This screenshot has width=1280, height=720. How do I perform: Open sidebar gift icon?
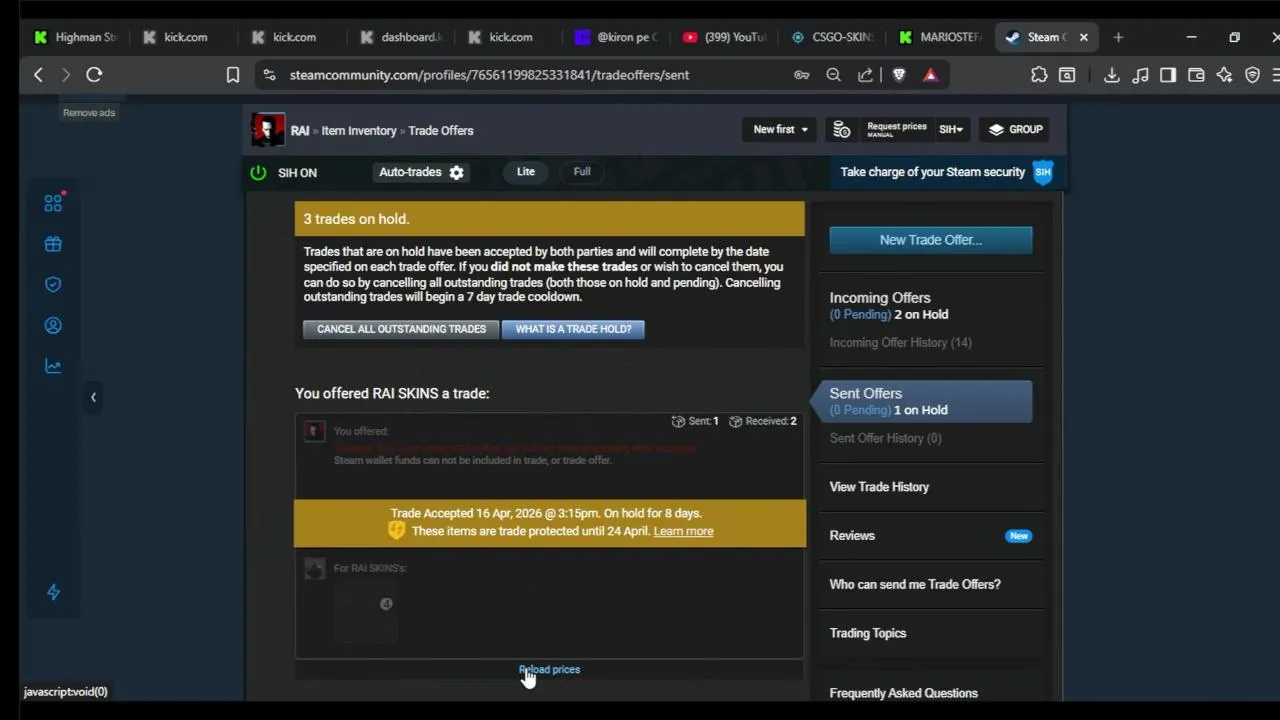point(53,244)
